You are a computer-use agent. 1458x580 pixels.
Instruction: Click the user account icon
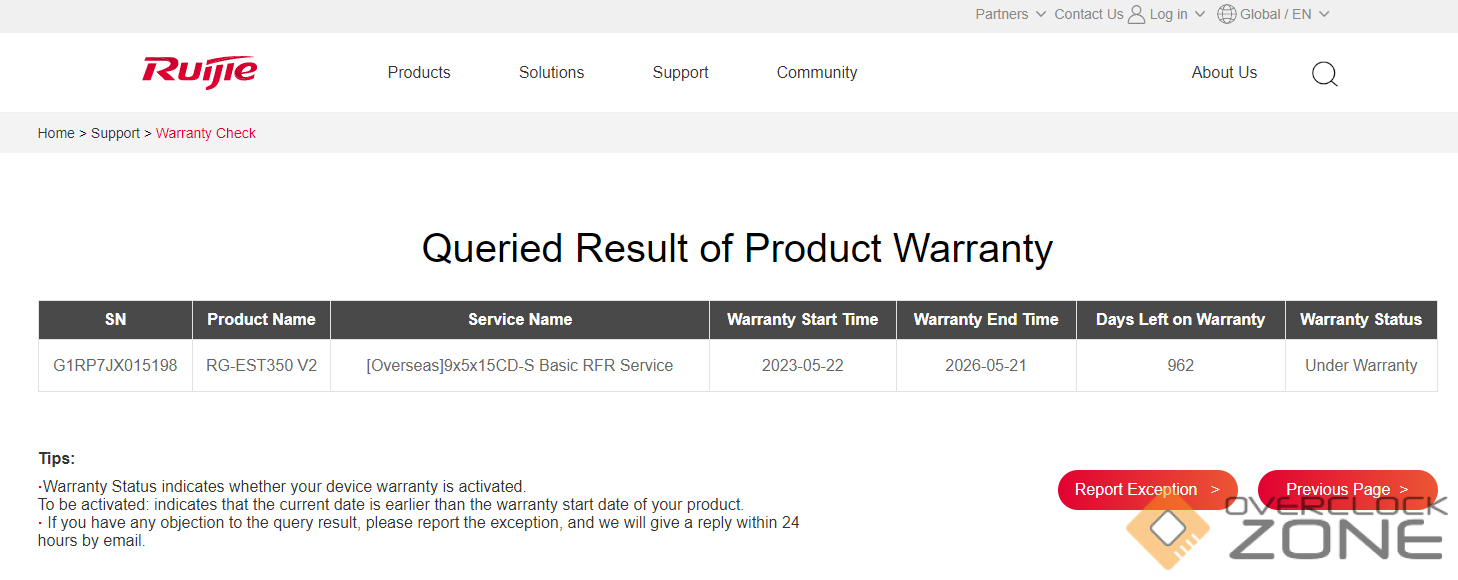[x=1136, y=14]
